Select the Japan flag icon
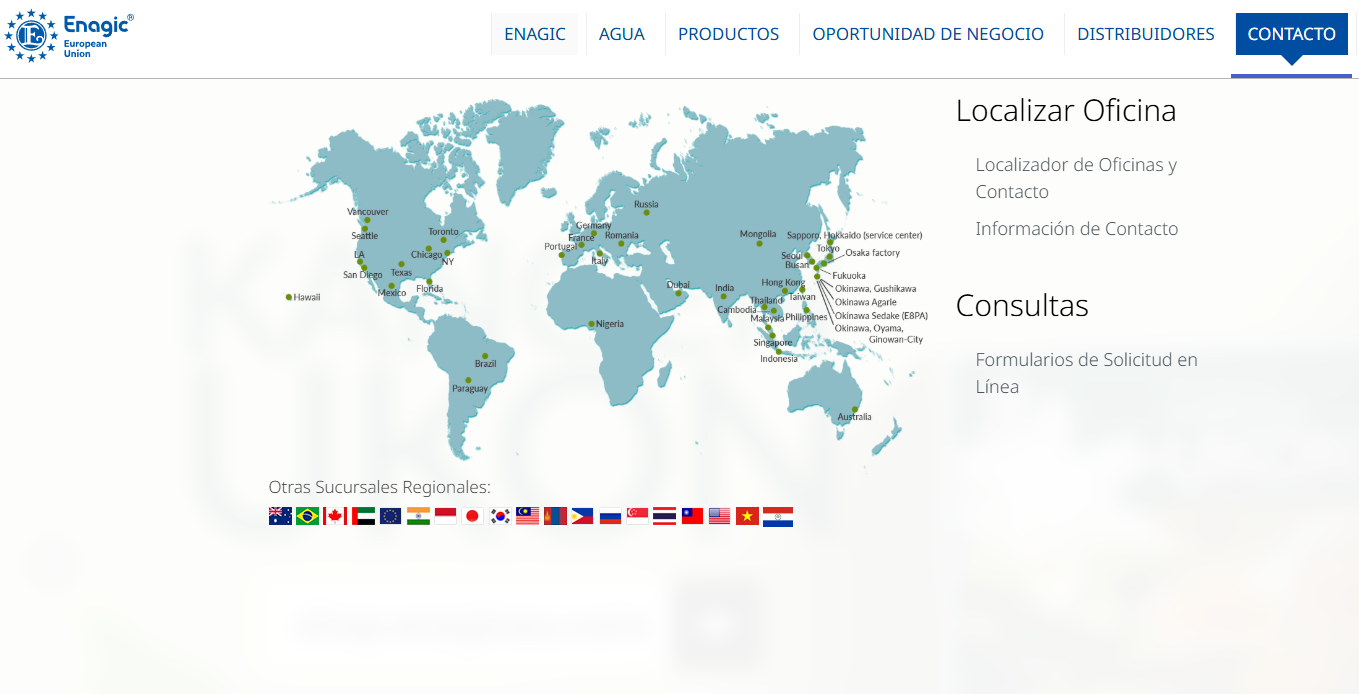Viewport: 1359px width, 694px height. point(473,516)
